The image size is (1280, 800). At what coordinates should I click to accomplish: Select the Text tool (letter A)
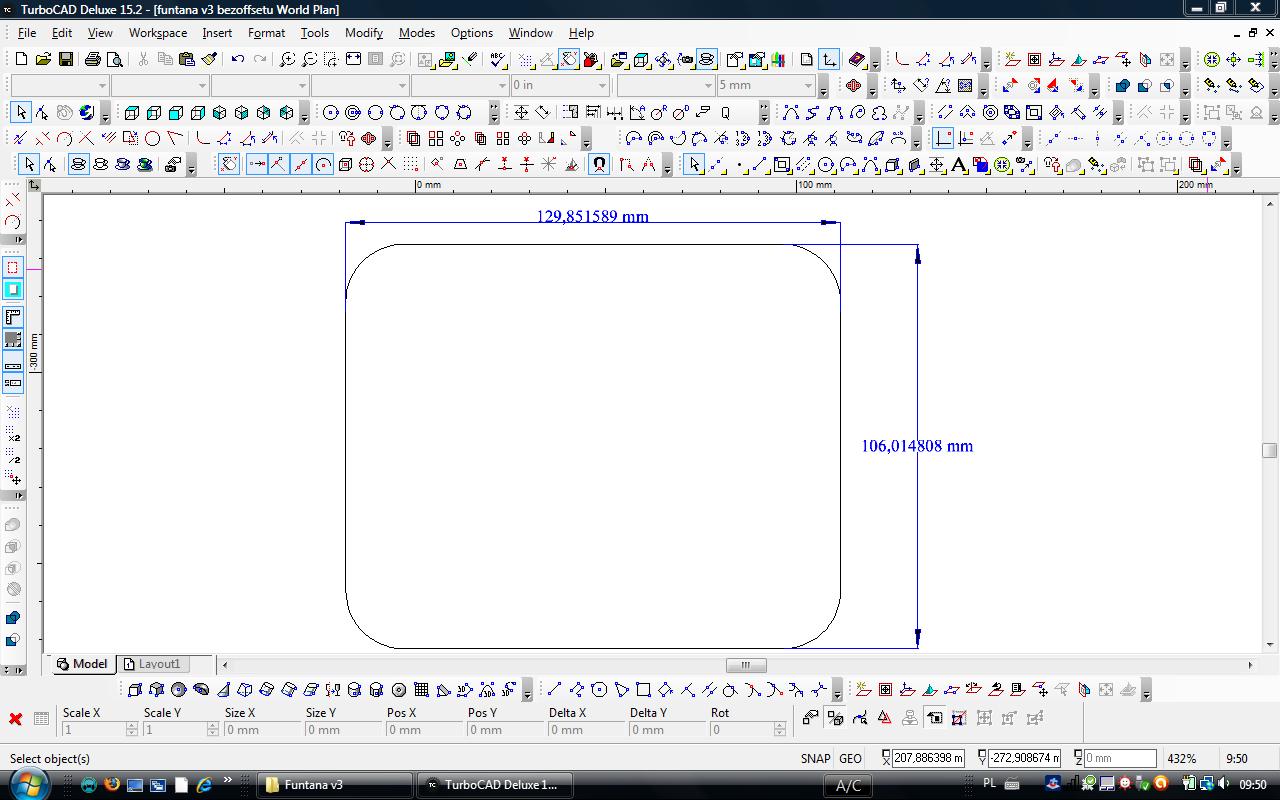[x=958, y=165]
